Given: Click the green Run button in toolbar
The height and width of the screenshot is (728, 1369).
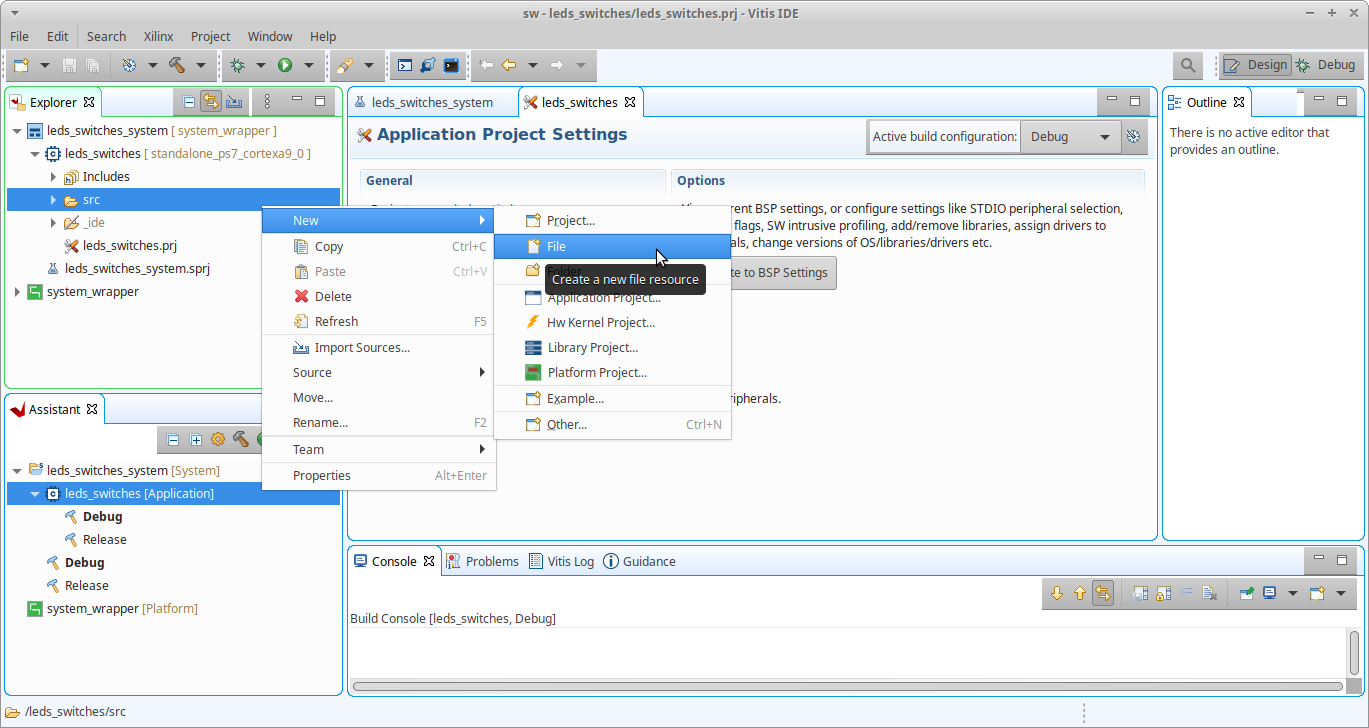Looking at the screenshot, I should click(x=285, y=65).
